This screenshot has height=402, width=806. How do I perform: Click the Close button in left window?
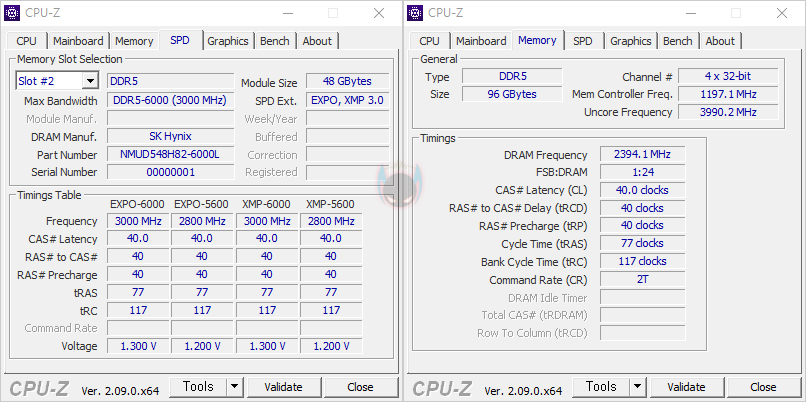click(360, 387)
